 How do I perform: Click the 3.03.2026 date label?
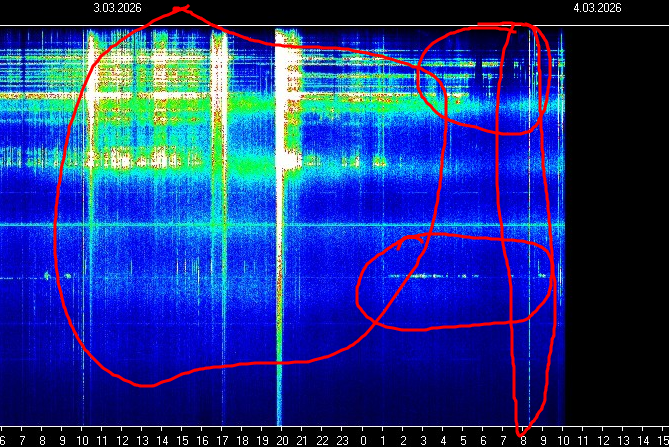[117, 7]
